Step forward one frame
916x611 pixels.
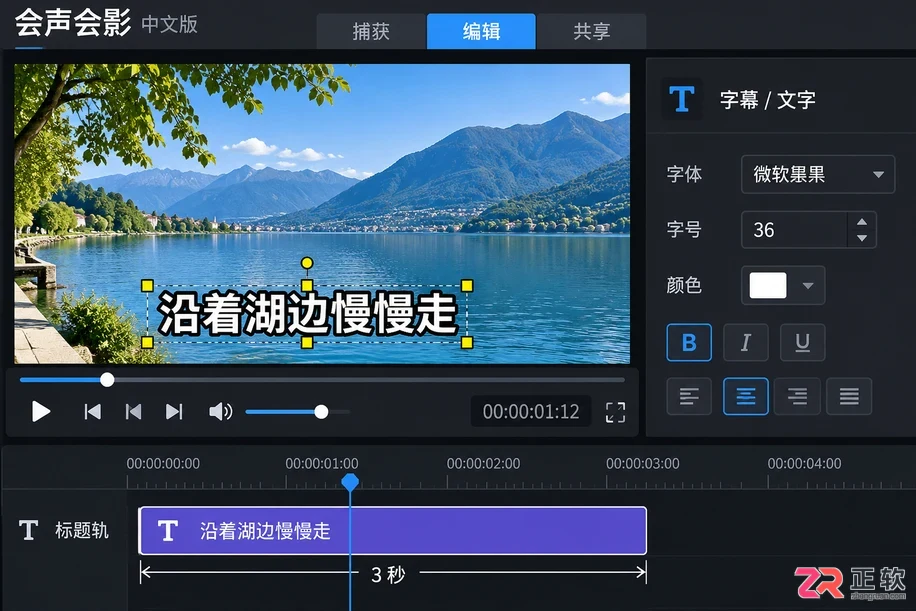(x=174, y=412)
